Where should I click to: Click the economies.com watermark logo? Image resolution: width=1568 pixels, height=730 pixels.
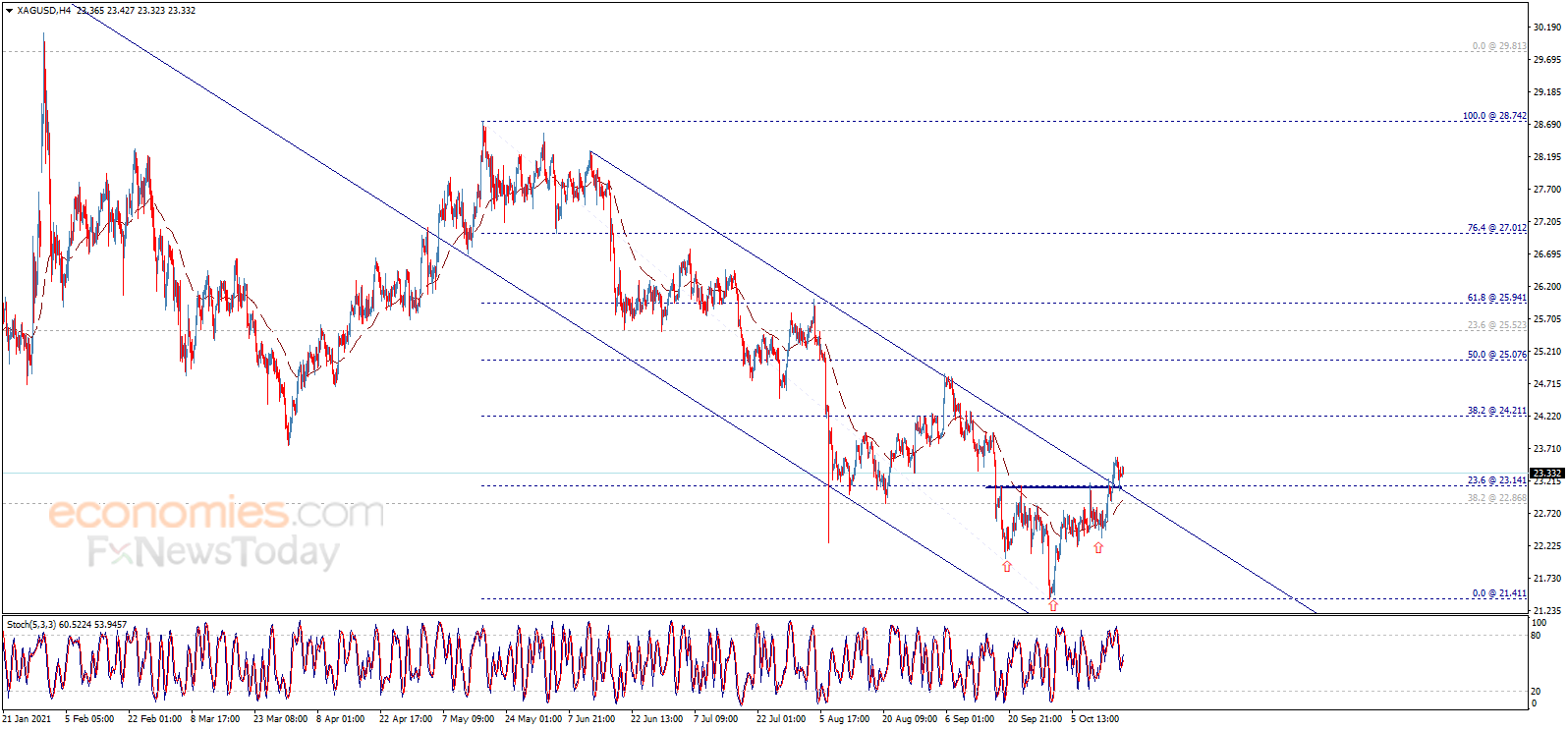216,513
